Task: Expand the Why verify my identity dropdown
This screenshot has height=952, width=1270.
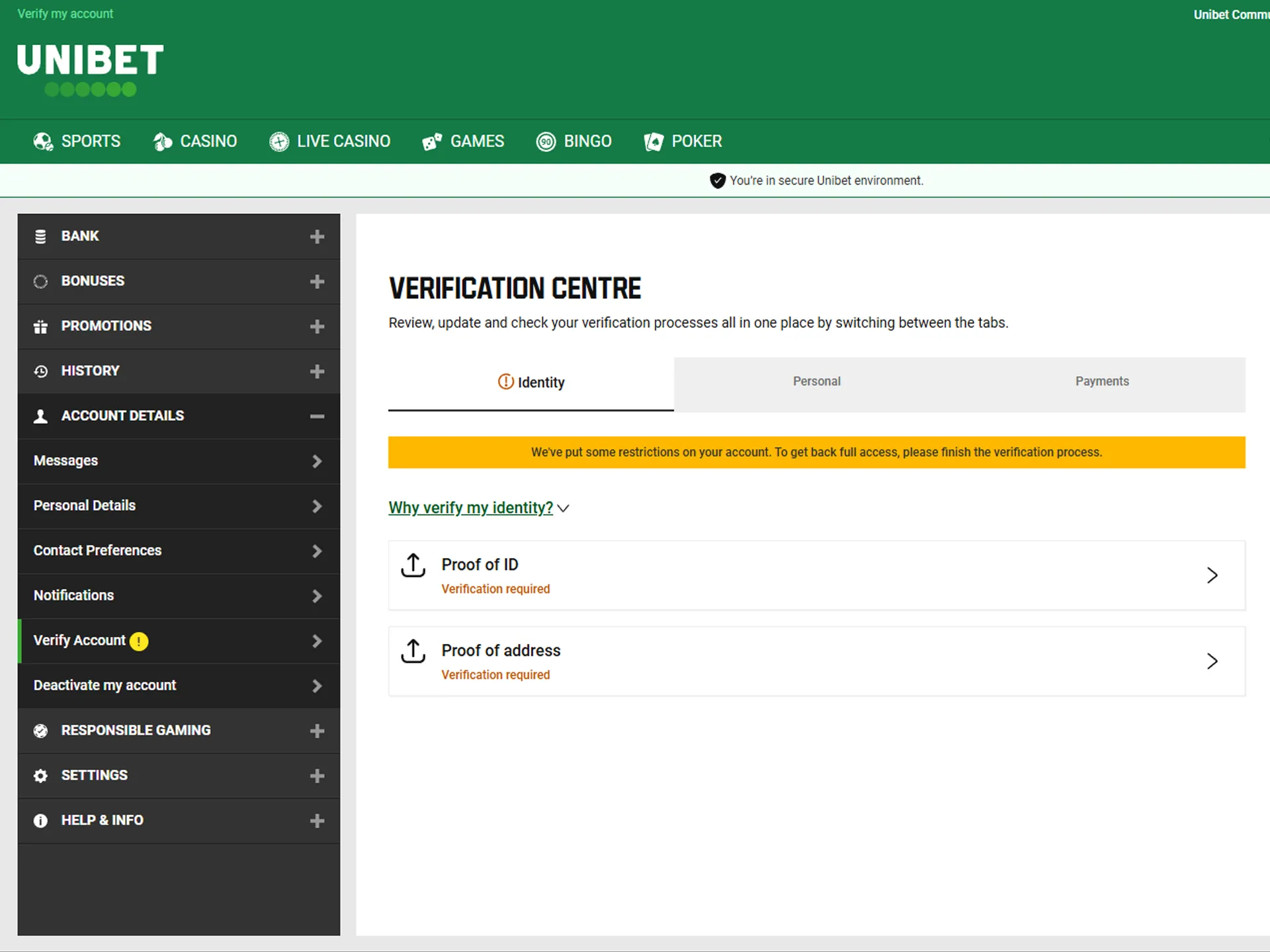Action: point(480,507)
